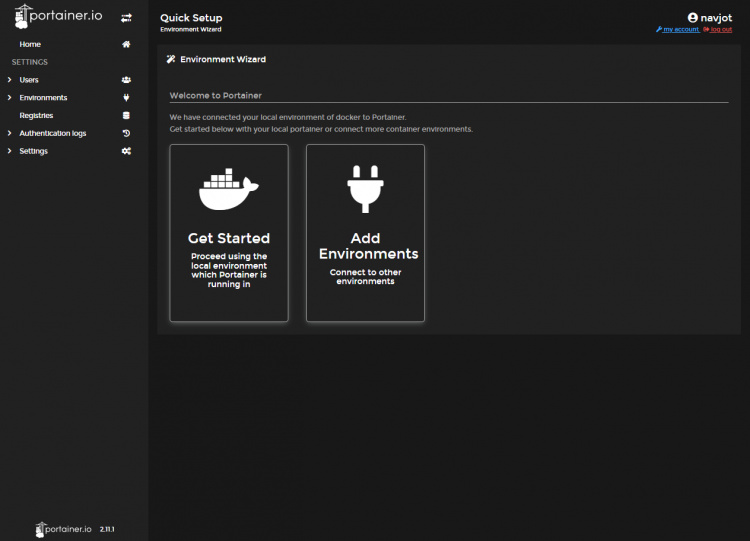Click the portainer.io logo at top left
Viewport: 750px width, 541px height.
point(59,17)
